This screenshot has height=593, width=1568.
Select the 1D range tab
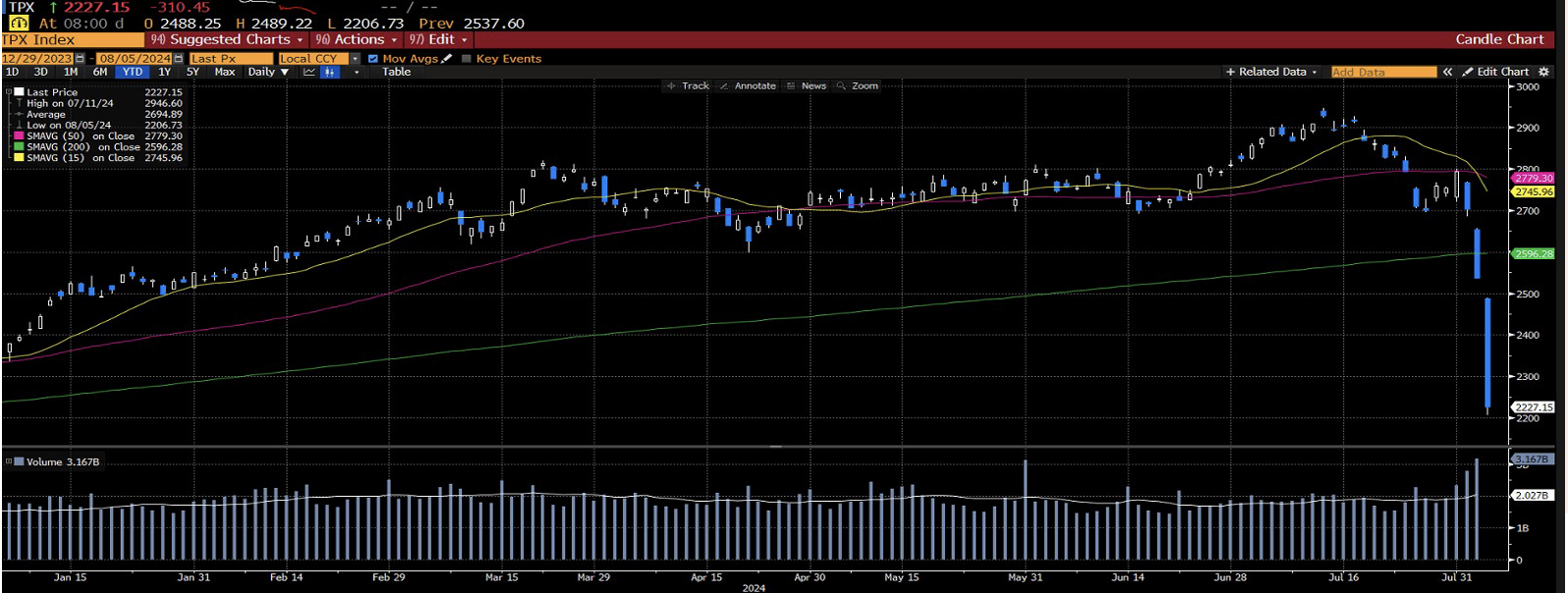[x=12, y=72]
